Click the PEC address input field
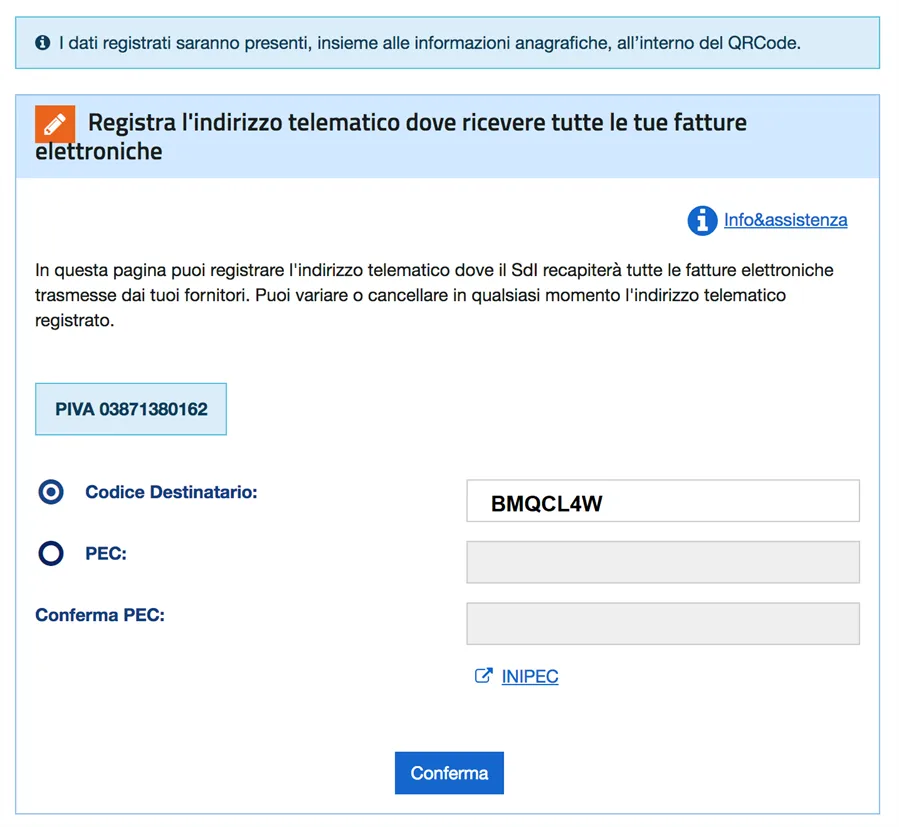Image resolution: width=899 pixels, height=827 pixels. (x=662, y=562)
